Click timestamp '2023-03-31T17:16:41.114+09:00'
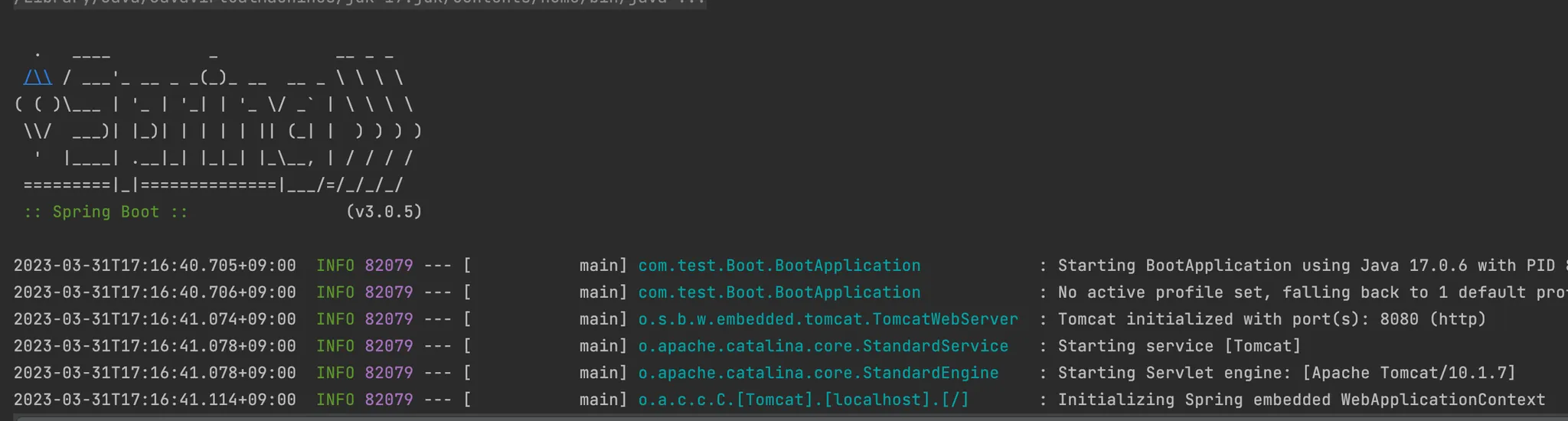The image size is (1568, 421). pos(155,400)
